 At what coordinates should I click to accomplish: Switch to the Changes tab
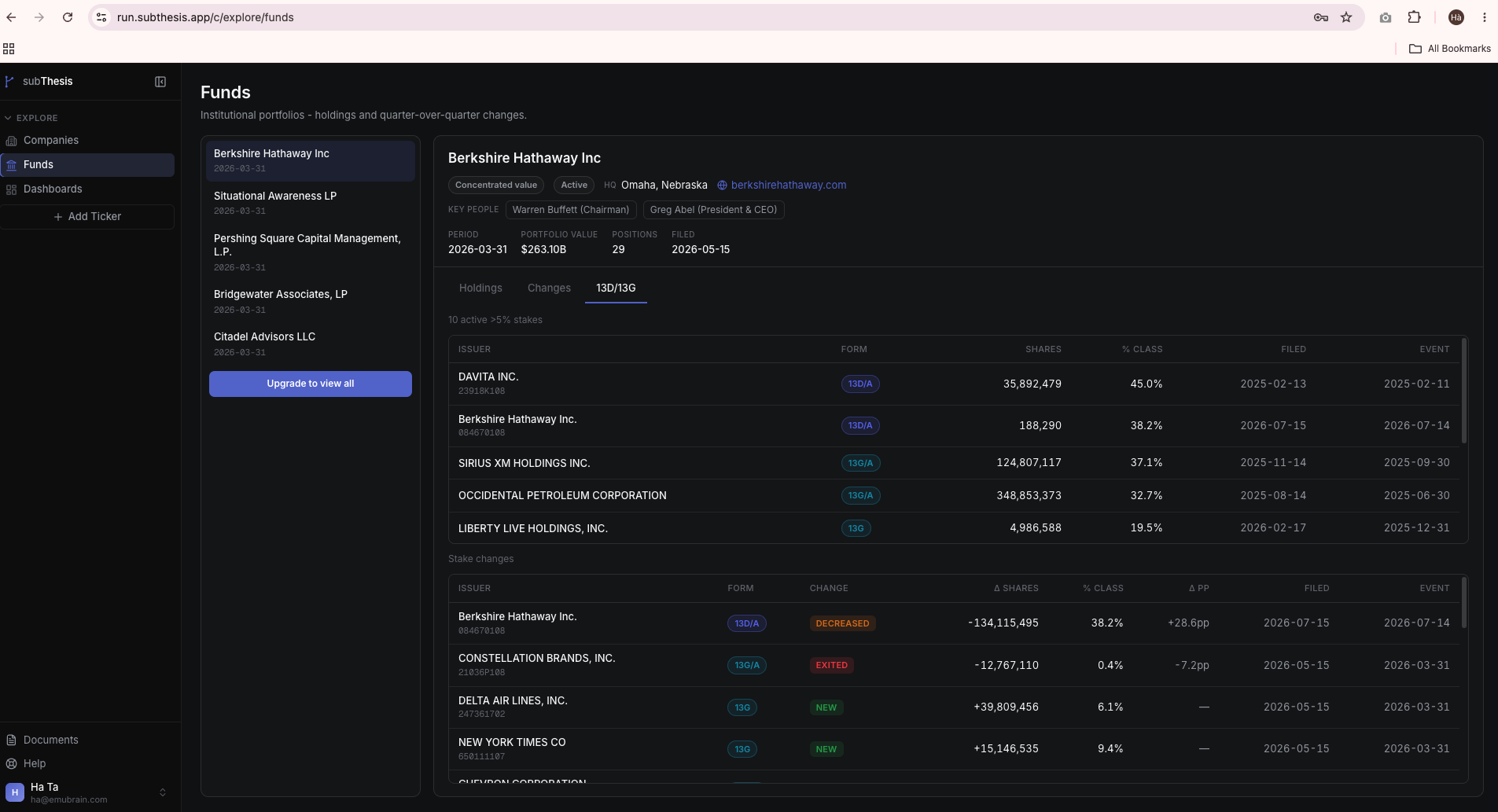click(x=549, y=288)
